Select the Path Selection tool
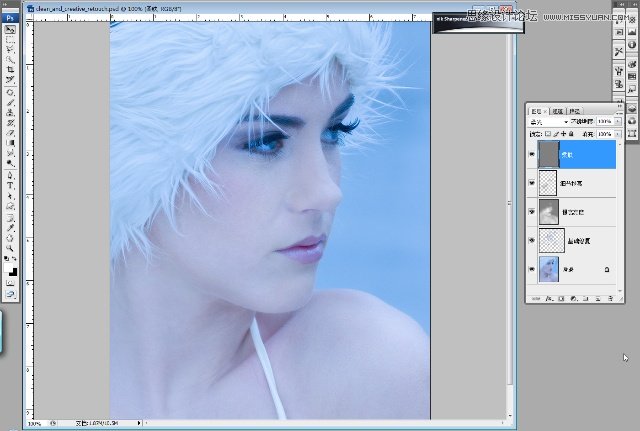 [x=10, y=196]
